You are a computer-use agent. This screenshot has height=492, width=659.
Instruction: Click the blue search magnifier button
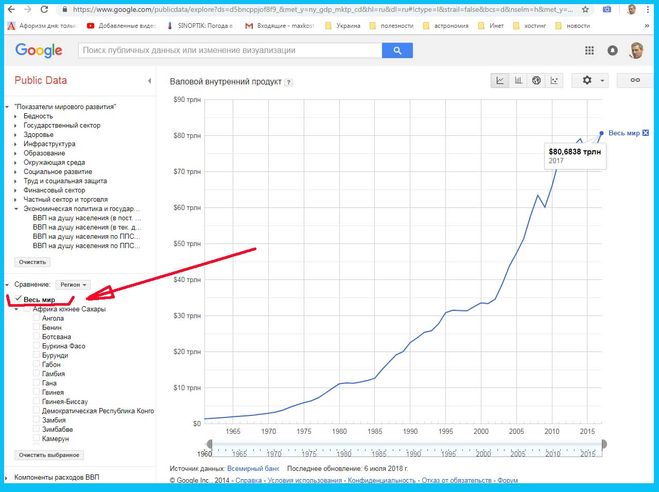click(x=396, y=50)
